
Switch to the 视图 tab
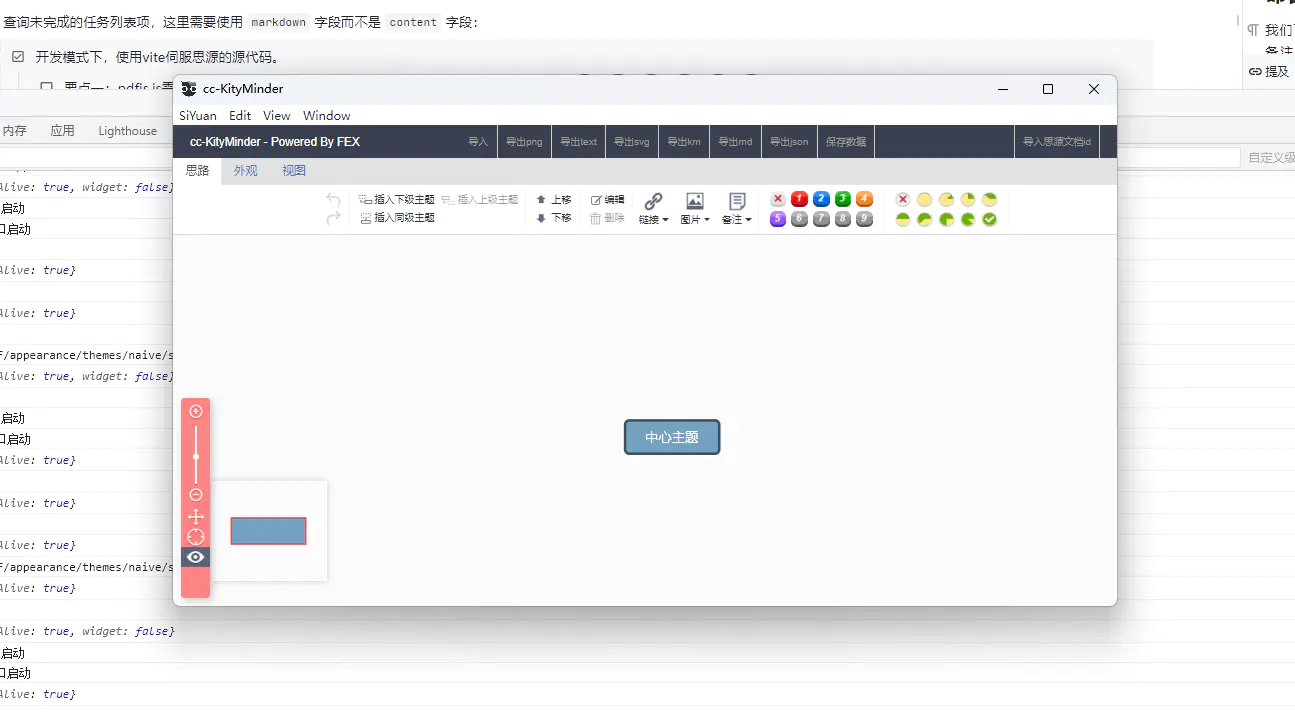pos(294,171)
